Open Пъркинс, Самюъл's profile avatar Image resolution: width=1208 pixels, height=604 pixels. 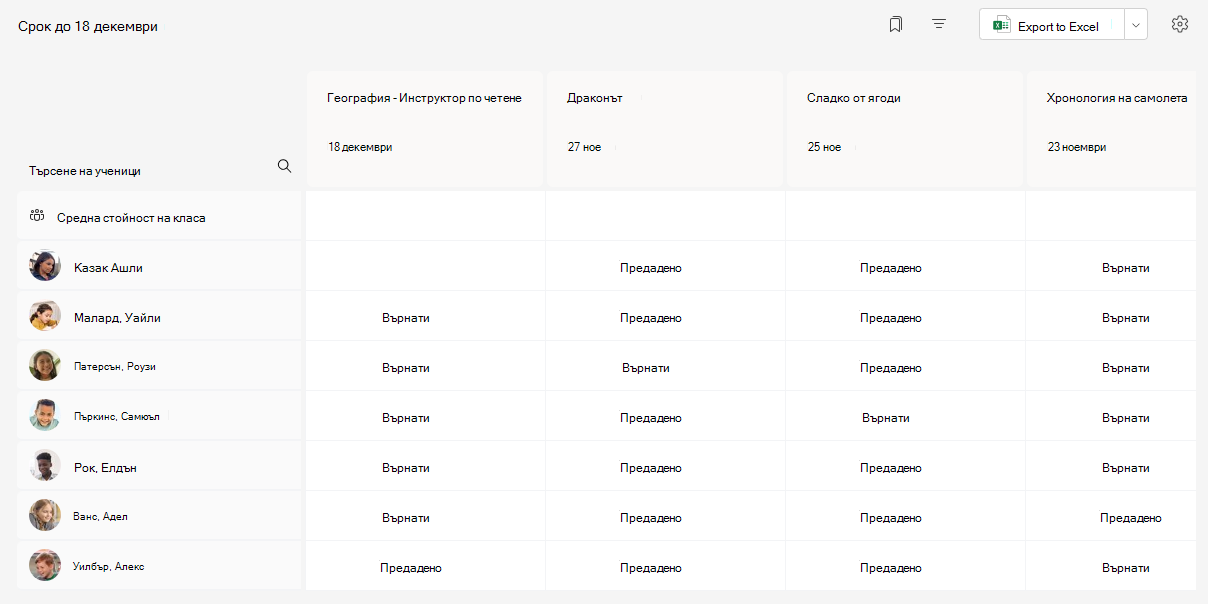(x=45, y=416)
